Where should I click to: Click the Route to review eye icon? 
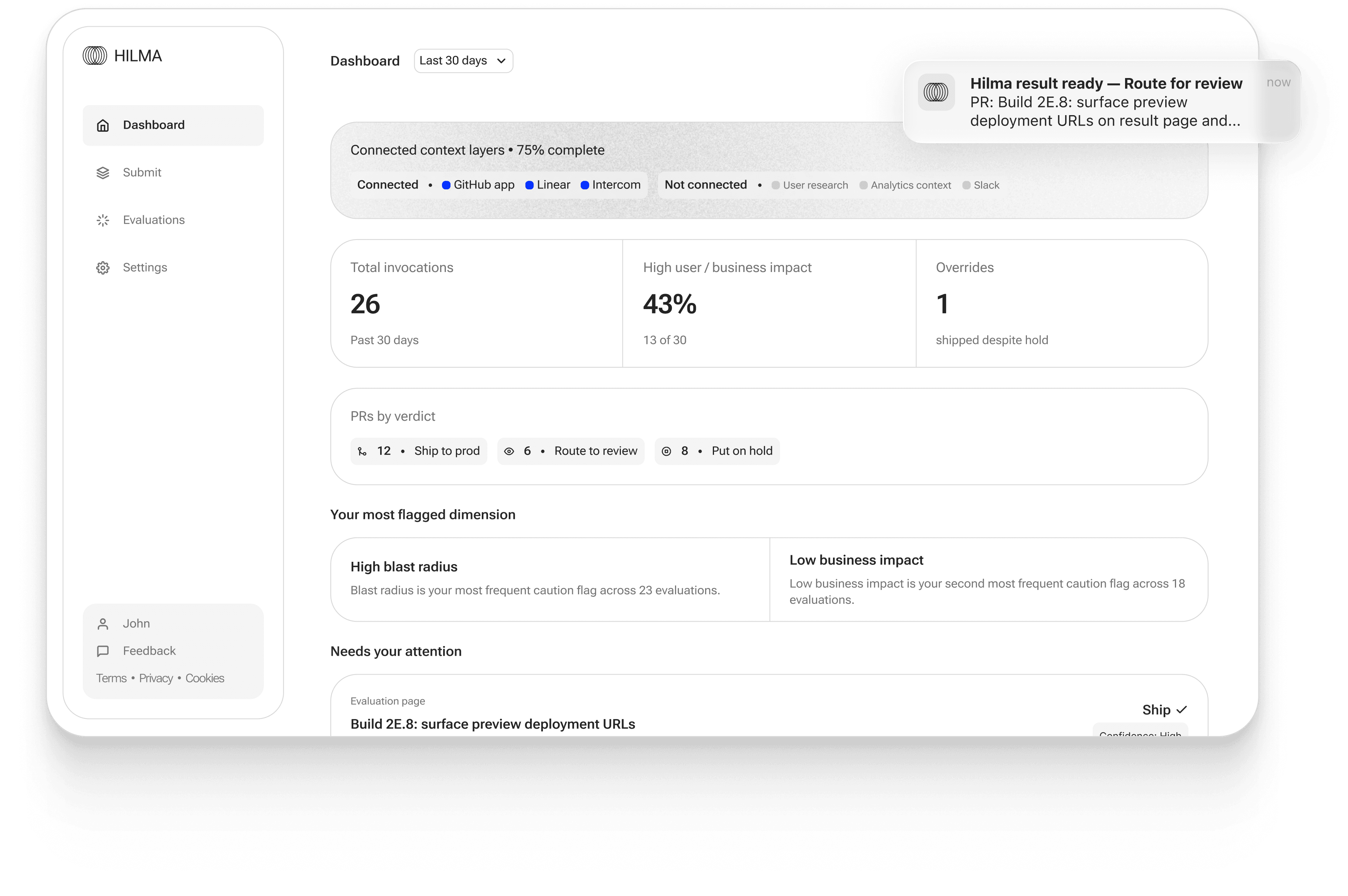pos(508,451)
